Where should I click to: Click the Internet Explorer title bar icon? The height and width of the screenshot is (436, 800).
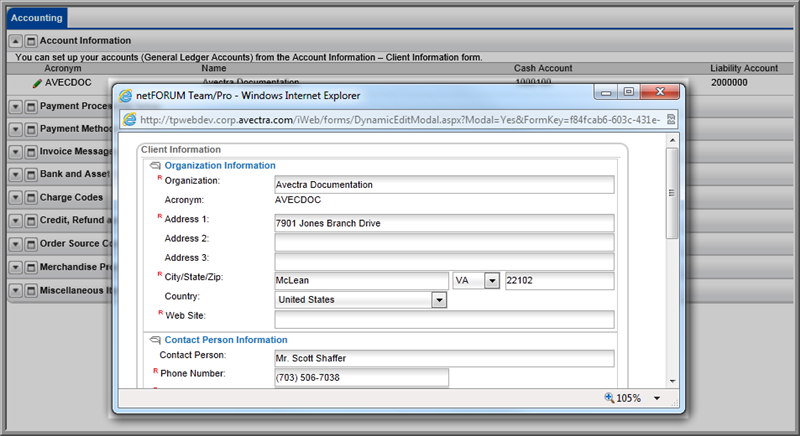126,96
